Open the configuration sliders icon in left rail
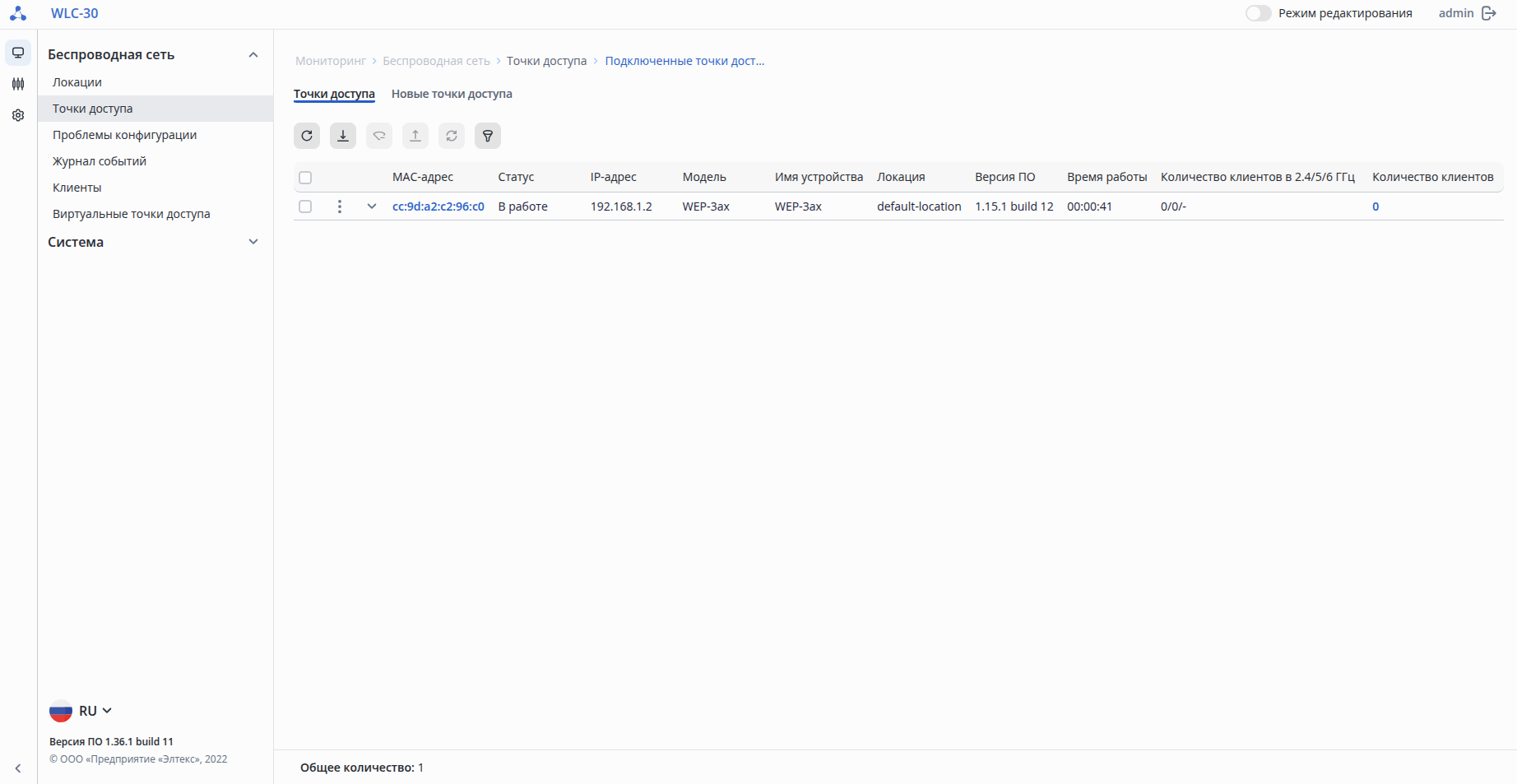Viewport: 1517px width, 784px height. point(18,84)
